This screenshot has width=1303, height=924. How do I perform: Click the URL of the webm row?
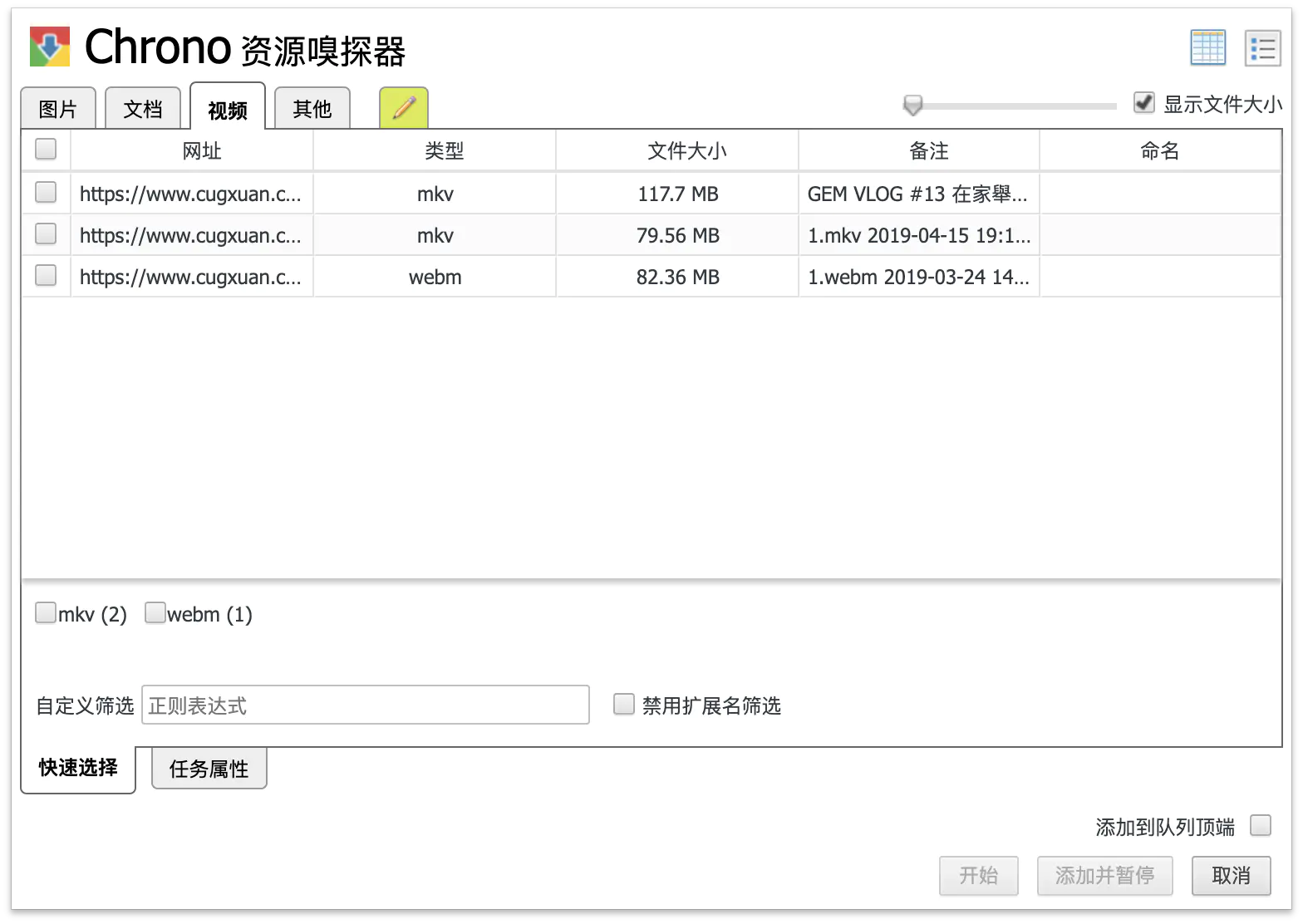(191, 278)
